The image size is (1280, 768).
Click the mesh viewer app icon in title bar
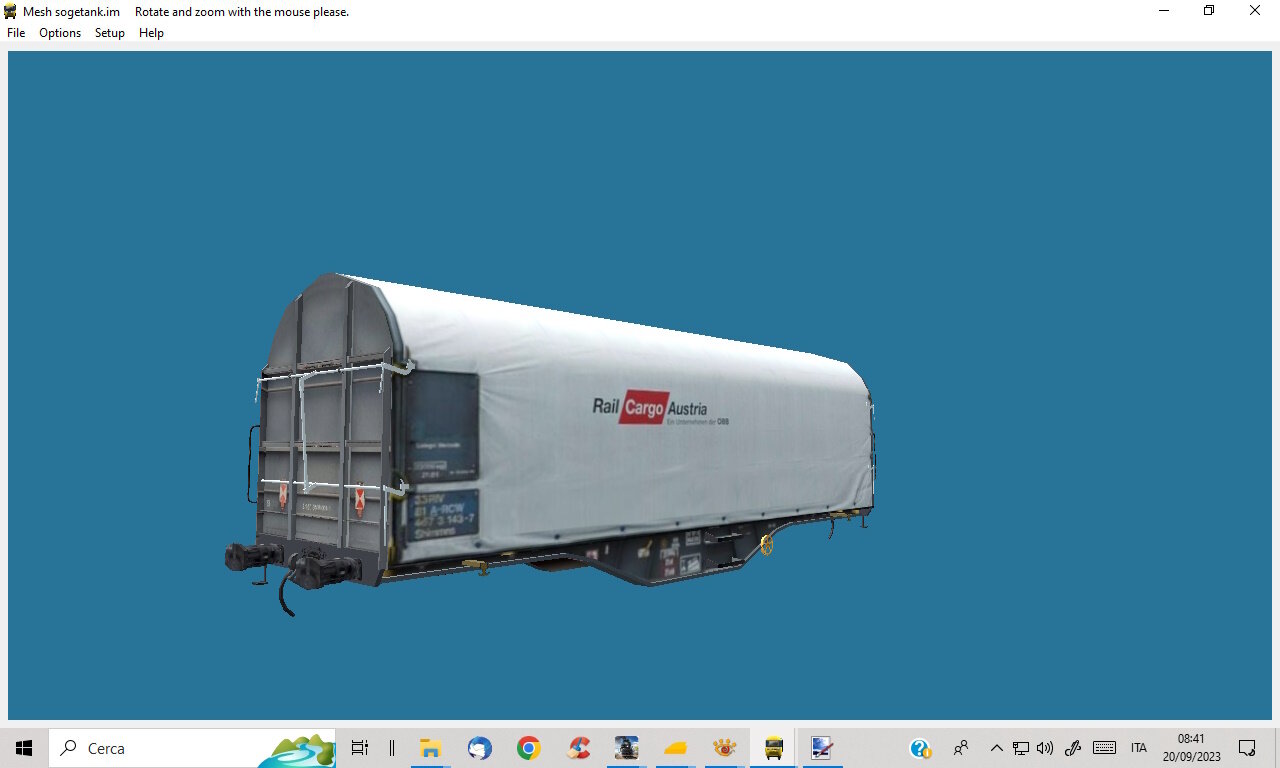point(11,11)
